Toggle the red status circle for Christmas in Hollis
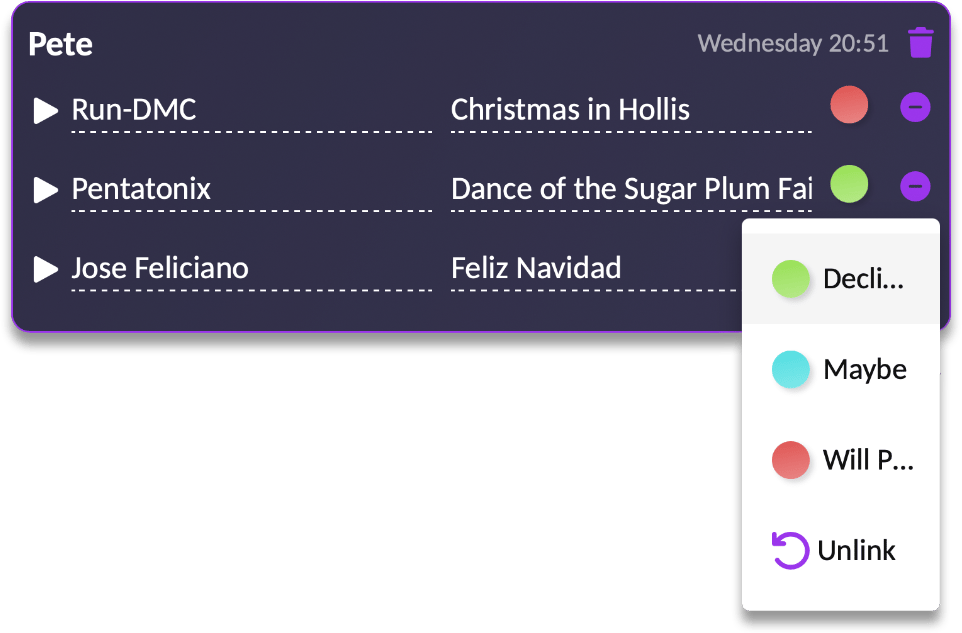 coord(849,104)
